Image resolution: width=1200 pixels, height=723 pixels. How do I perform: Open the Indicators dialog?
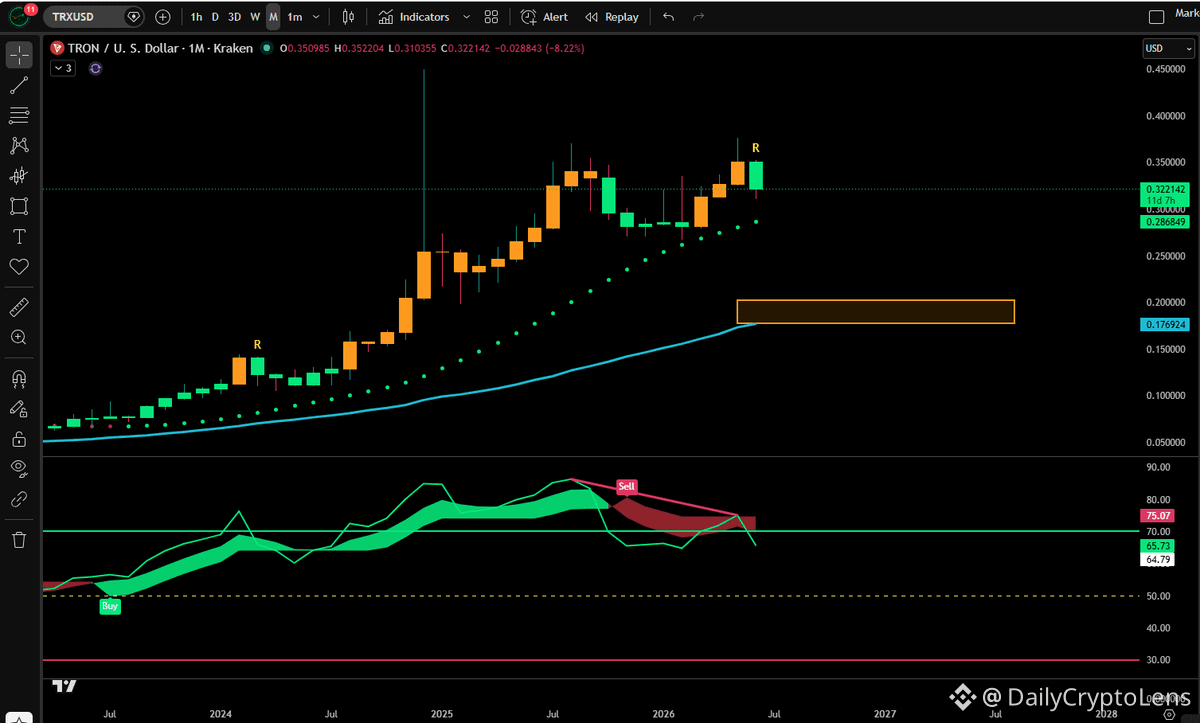pos(415,17)
